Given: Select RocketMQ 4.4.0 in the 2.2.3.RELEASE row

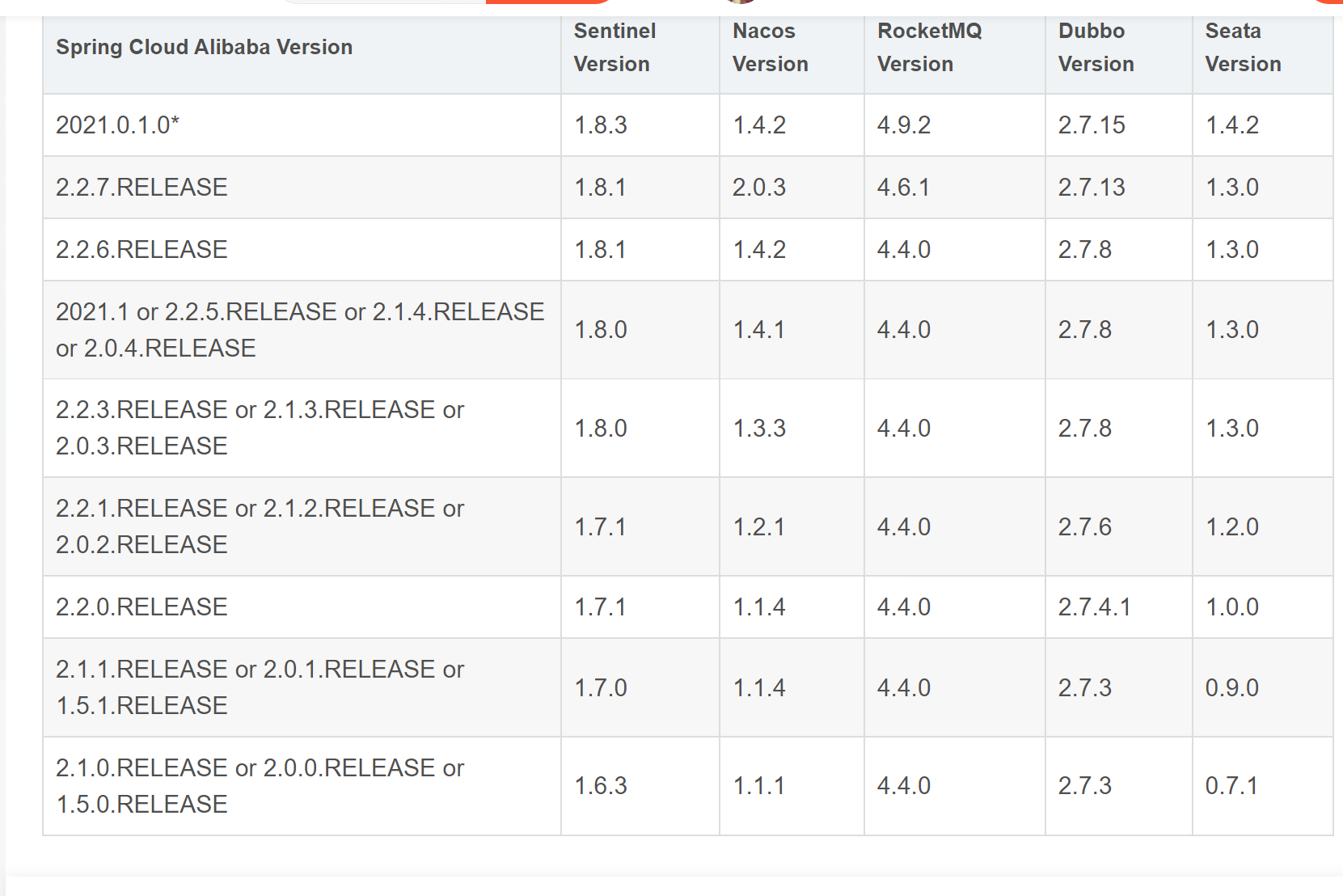Looking at the screenshot, I should click(955, 429).
